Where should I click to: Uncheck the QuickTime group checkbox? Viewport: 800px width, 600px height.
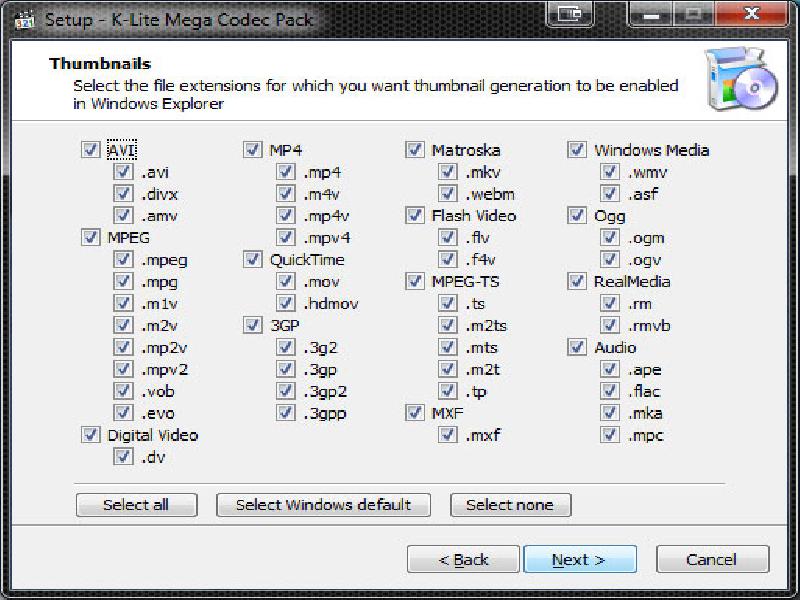253,259
